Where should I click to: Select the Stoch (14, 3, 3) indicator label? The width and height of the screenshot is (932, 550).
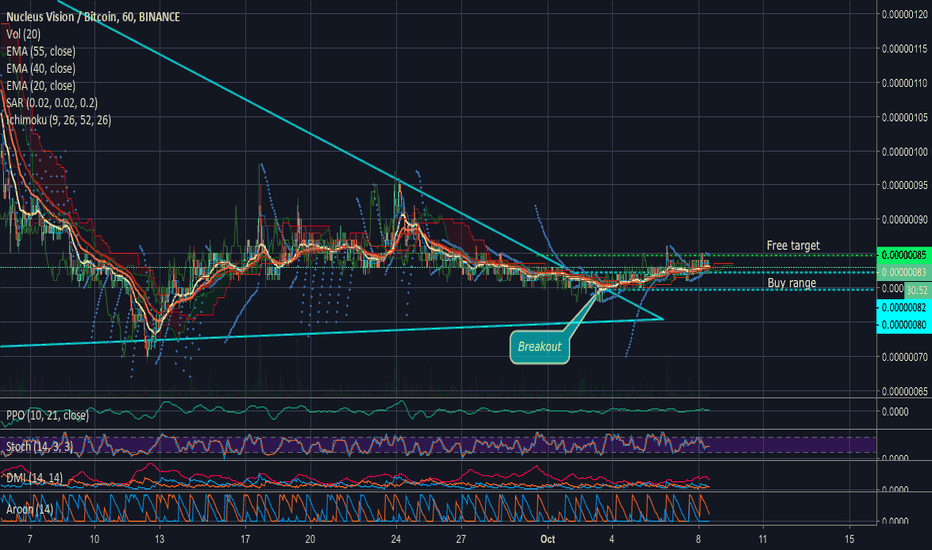[x=39, y=447]
